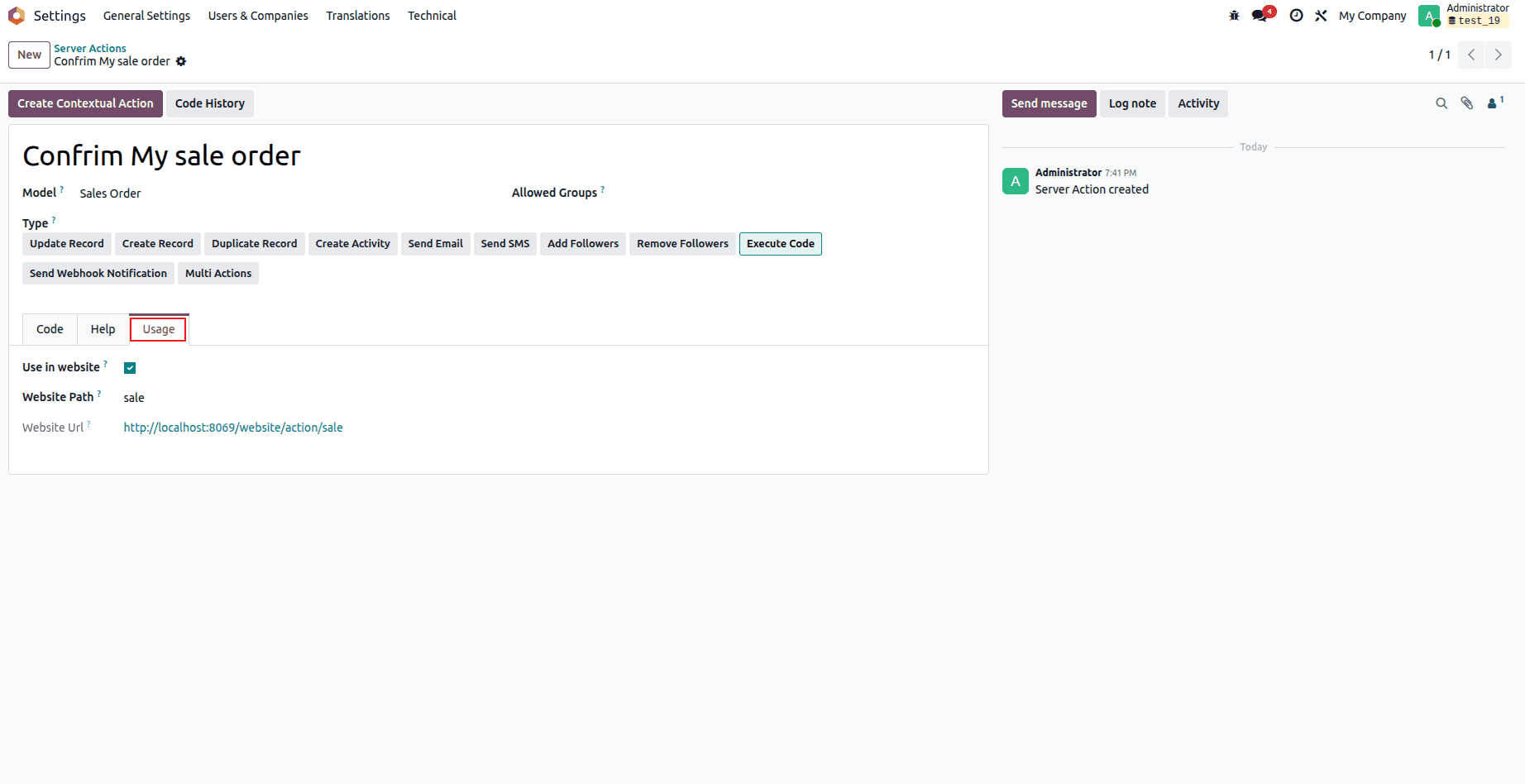The height and width of the screenshot is (784, 1525).
Task: Select Send SMS type
Action: tap(505, 244)
